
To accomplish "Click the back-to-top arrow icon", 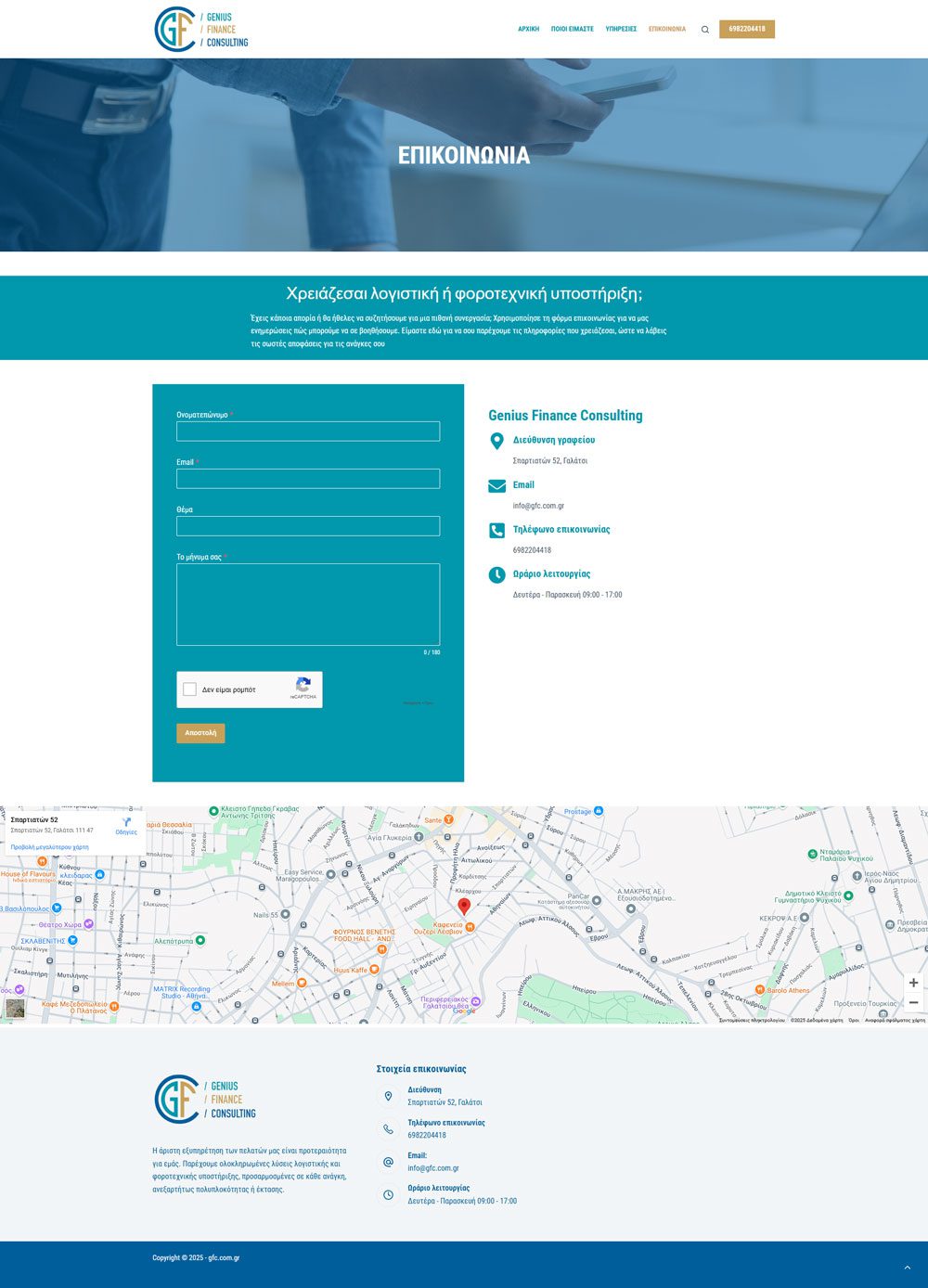I will [908, 1268].
